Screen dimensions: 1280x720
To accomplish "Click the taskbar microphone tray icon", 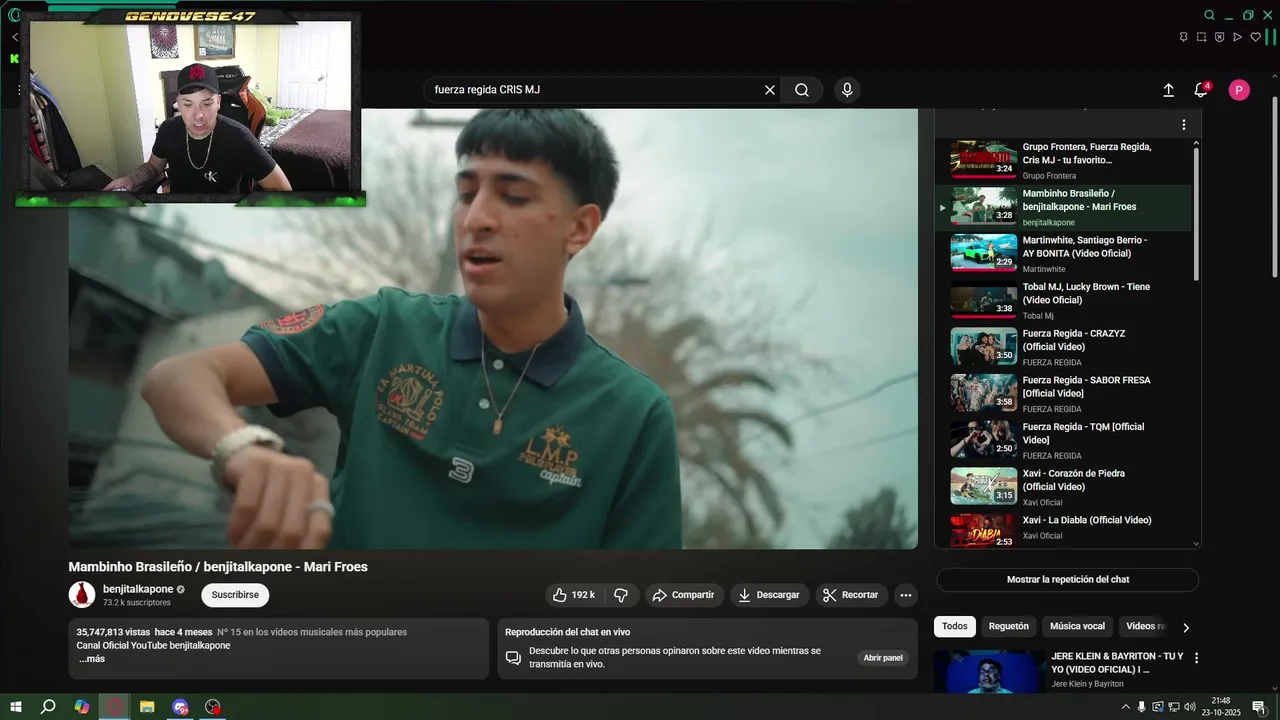I will pos(1141,707).
